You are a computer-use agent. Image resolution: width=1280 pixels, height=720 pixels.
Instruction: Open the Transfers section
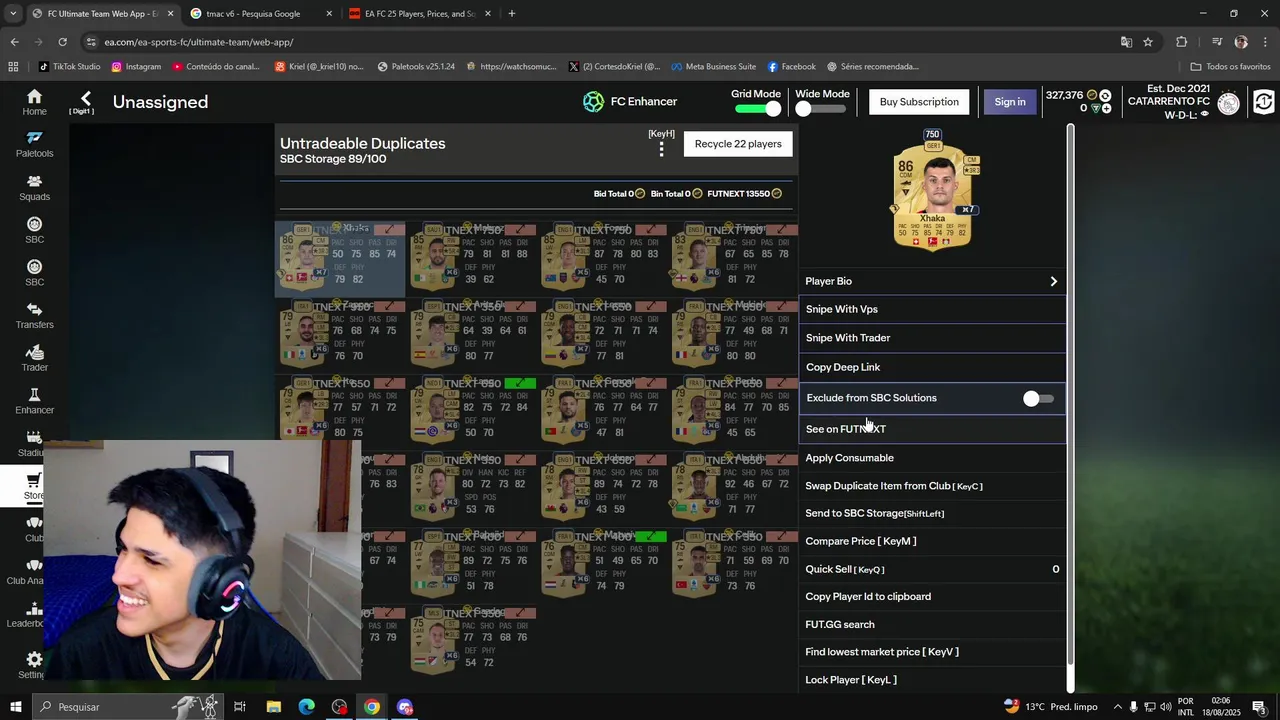tap(34, 316)
